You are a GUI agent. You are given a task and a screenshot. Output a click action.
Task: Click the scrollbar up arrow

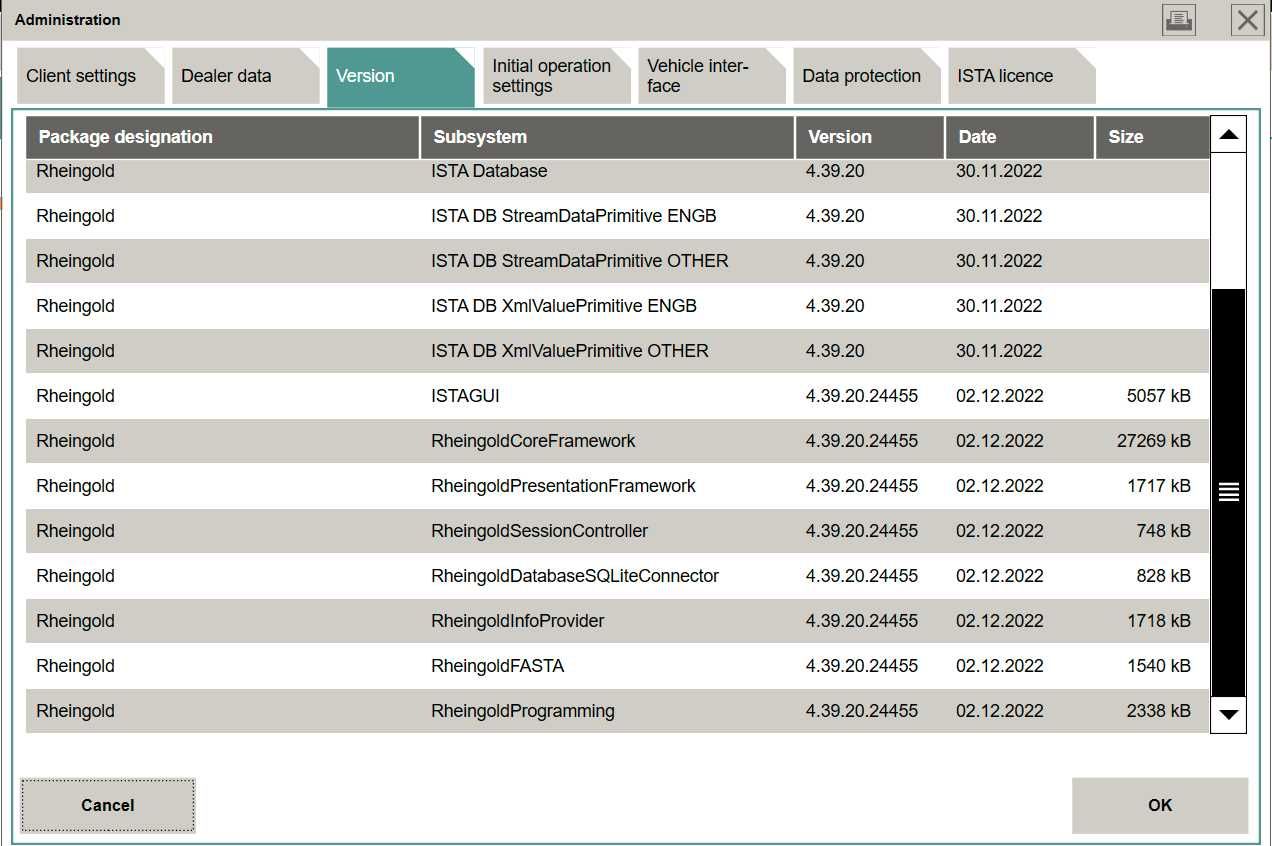point(1228,134)
